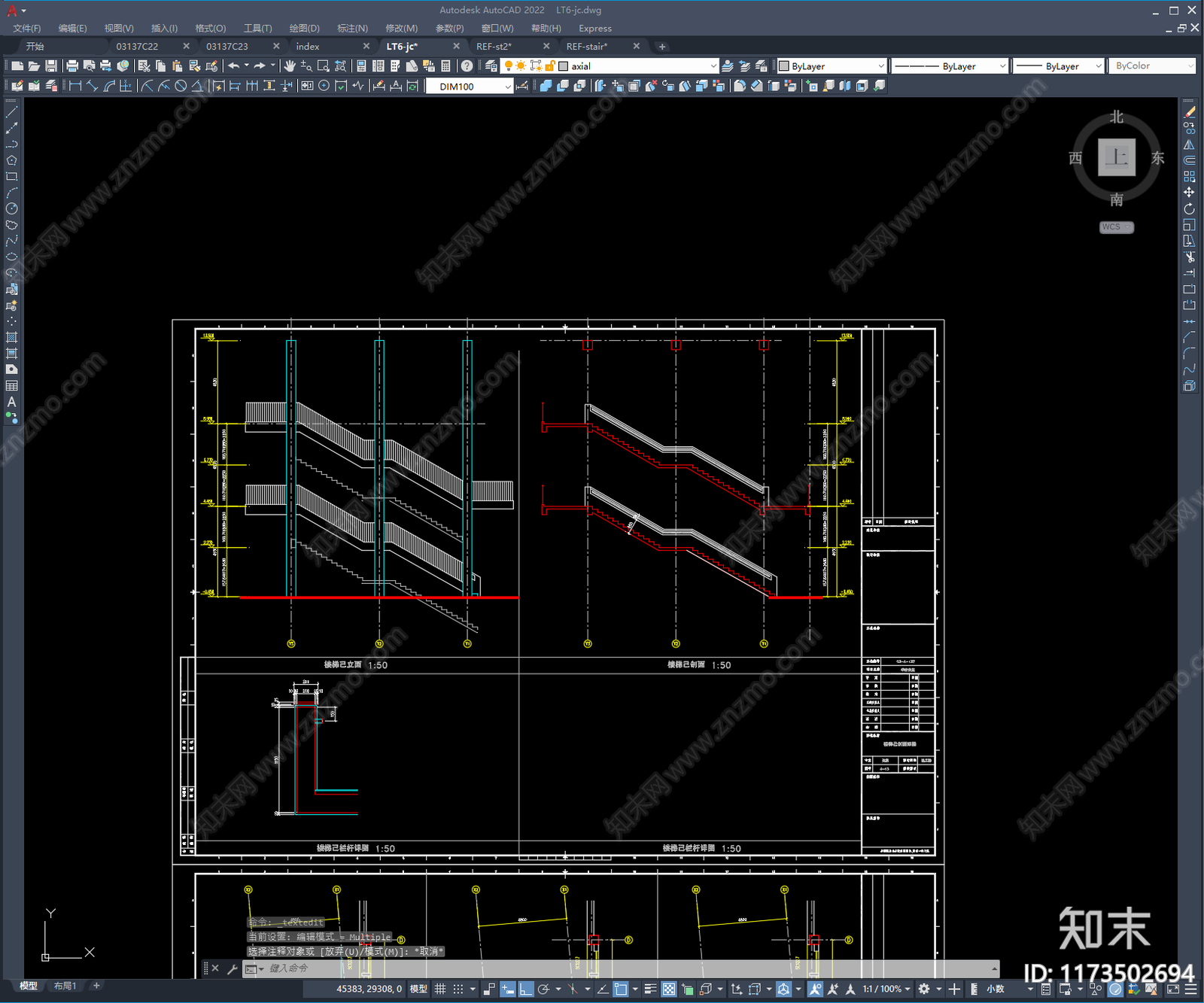Switch to the 布局1 layout tab
The width and height of the screenshot is (1204, 1003).
tap(65, 986)
